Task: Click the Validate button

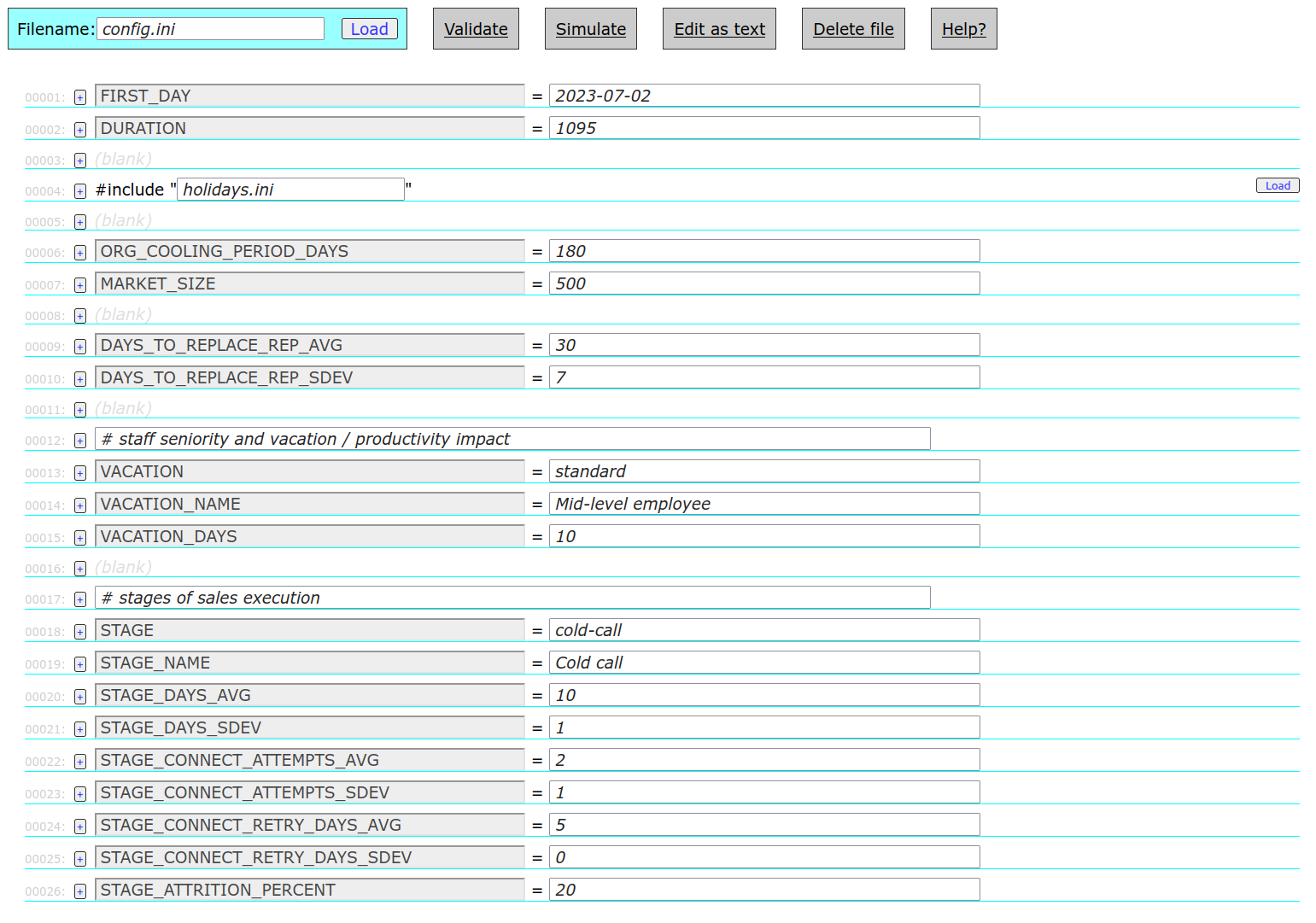Action: (476, 29)
